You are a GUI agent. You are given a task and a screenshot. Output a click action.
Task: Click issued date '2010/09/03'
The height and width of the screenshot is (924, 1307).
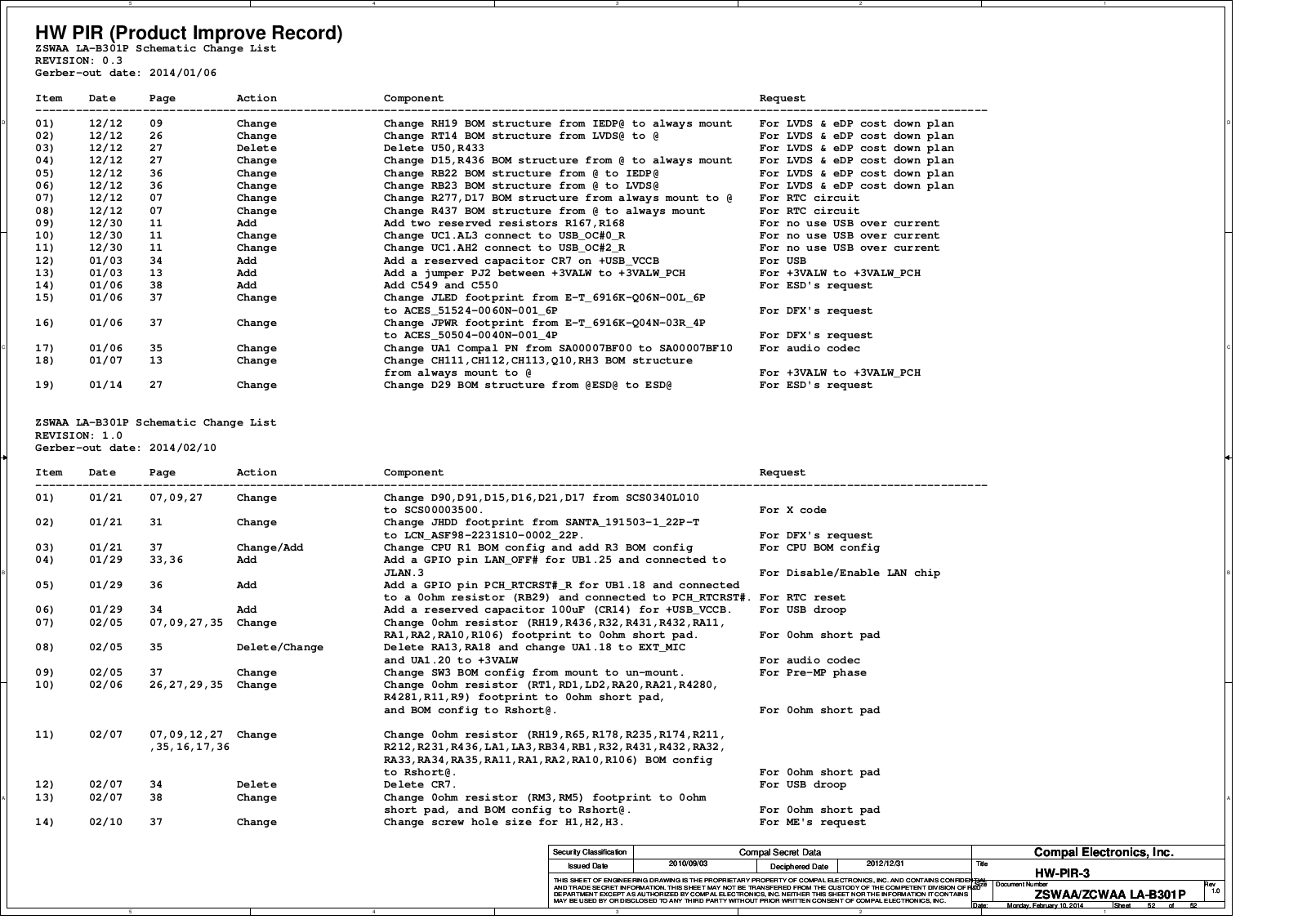tap(688, 864)
